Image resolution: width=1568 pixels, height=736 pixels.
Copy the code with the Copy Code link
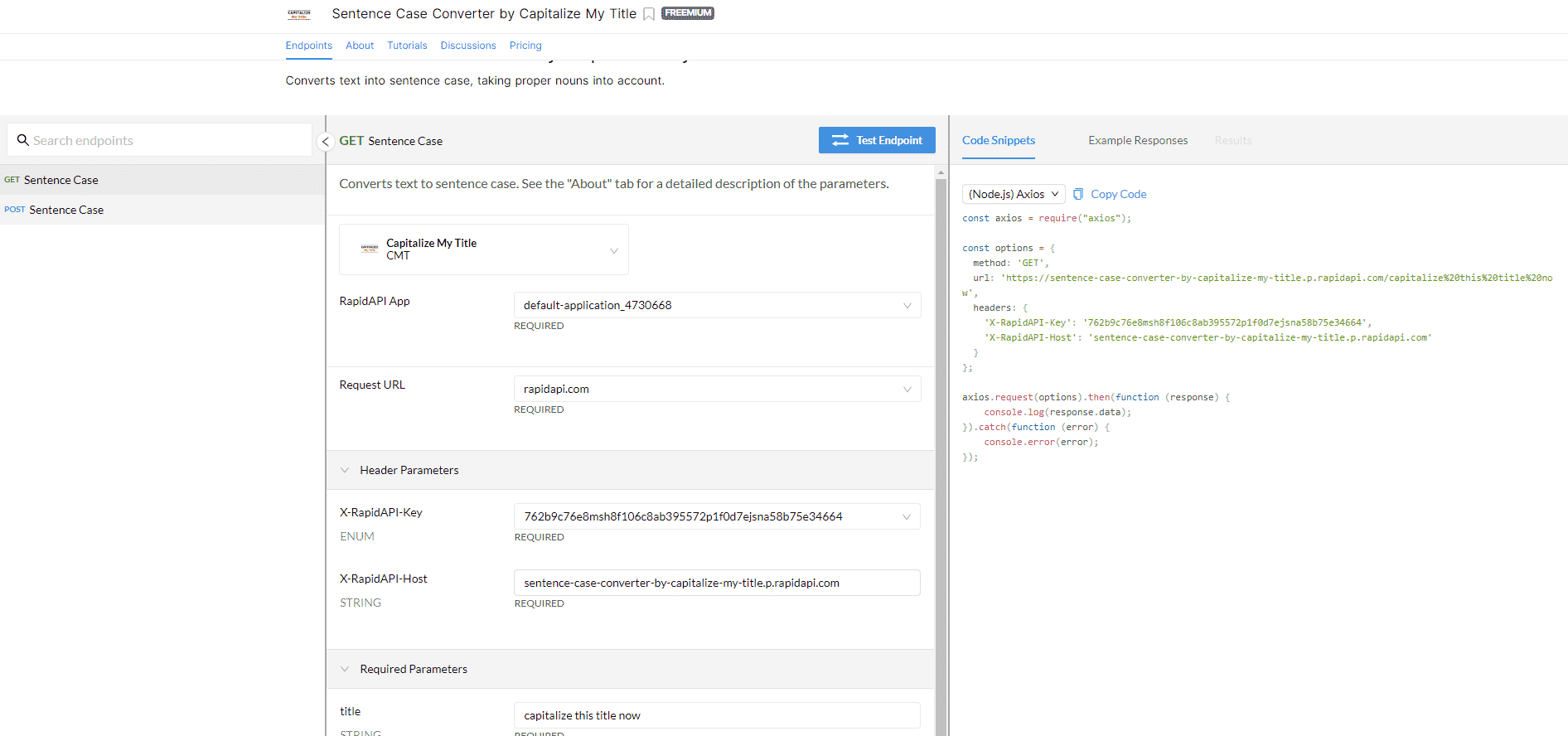pos(1119,194)
